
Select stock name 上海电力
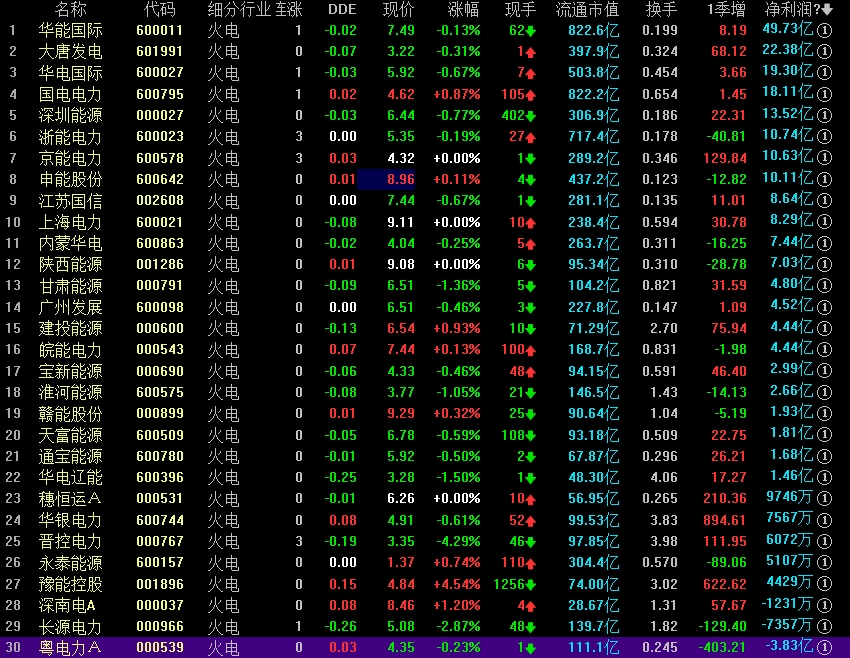pos(70,222)
